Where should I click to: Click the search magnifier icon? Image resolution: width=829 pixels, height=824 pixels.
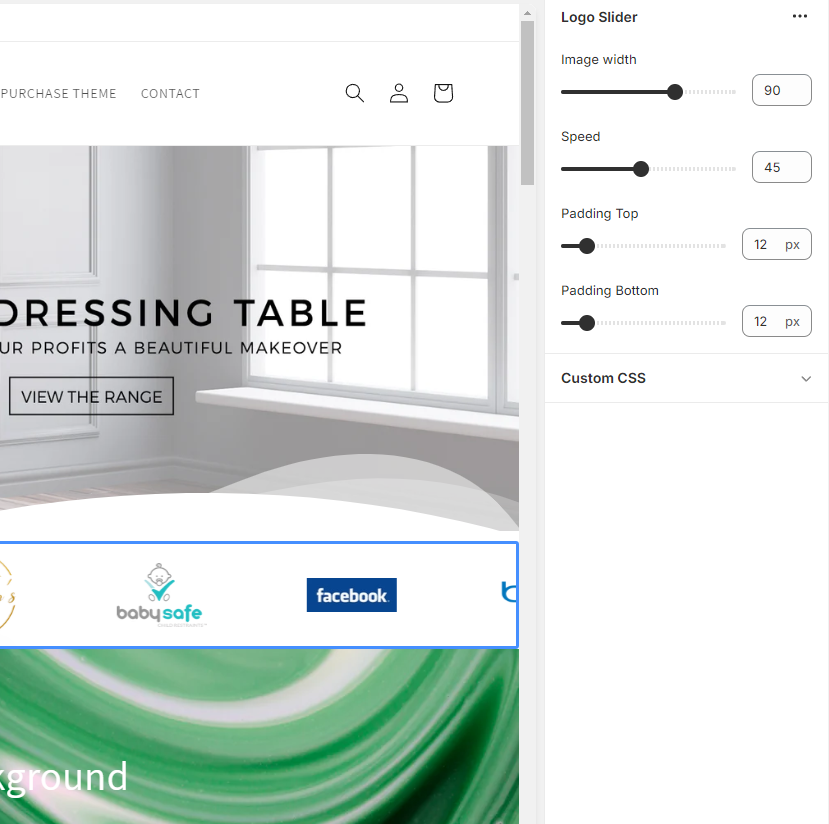pos(354,93)
